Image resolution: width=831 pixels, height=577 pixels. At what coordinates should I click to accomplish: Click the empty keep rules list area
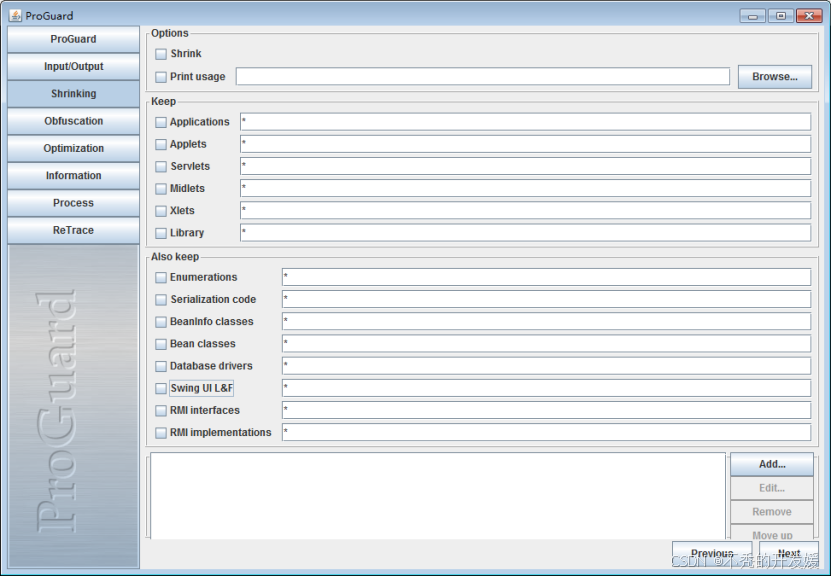(x=438, y=496)
